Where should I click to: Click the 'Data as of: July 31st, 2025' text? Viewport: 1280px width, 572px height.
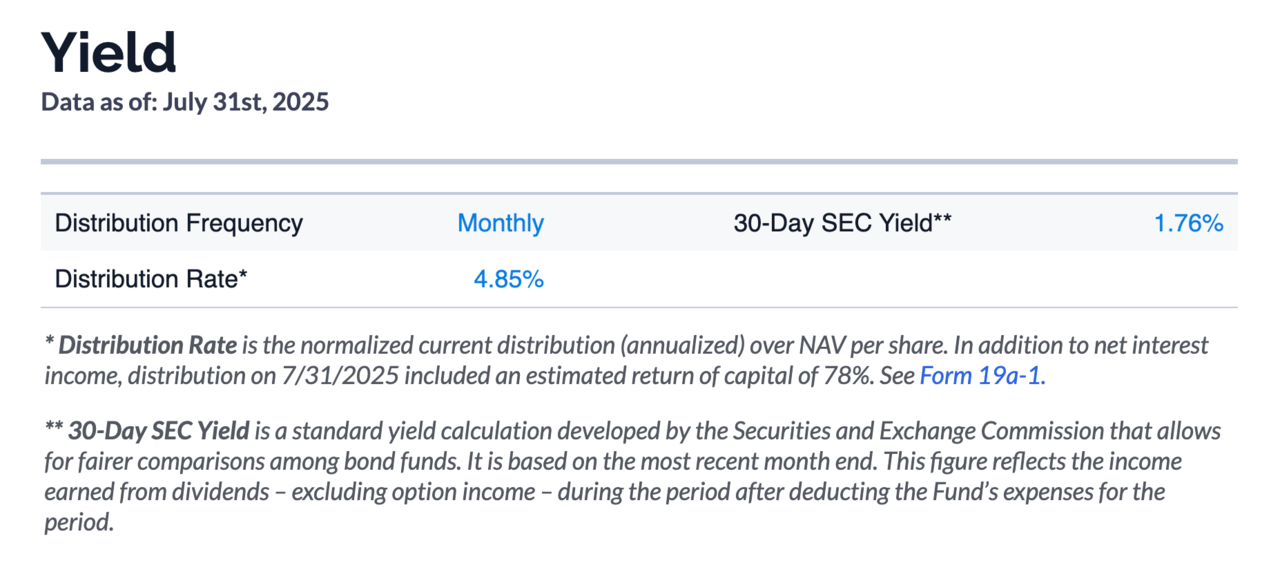185,102
